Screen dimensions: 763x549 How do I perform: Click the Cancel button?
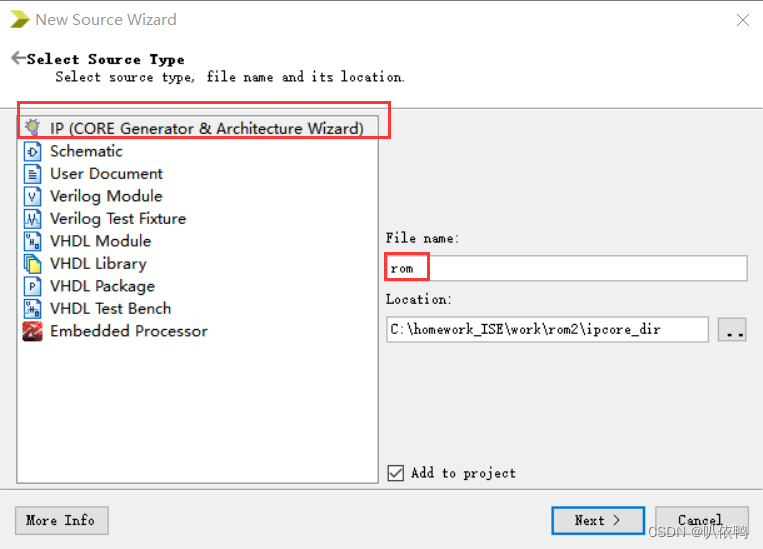[x=702, y=520]
